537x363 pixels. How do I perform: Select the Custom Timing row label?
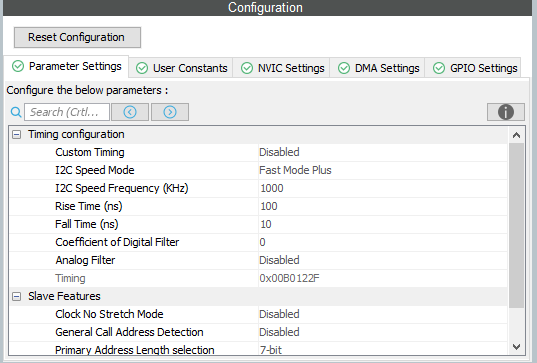tap(90, 152)
